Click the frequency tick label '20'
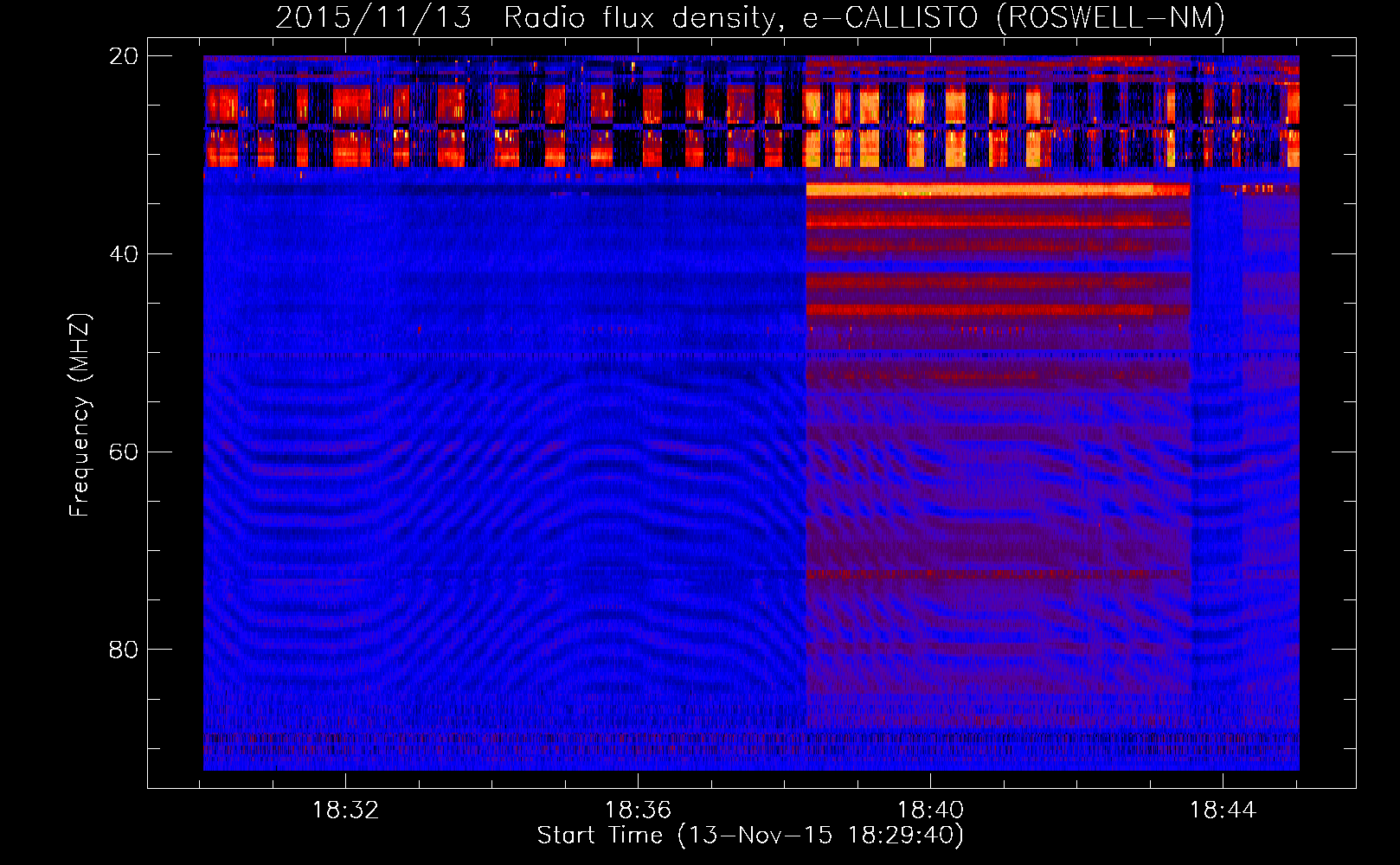Viewport: 1400px width, 865px height. pos(123,56)
